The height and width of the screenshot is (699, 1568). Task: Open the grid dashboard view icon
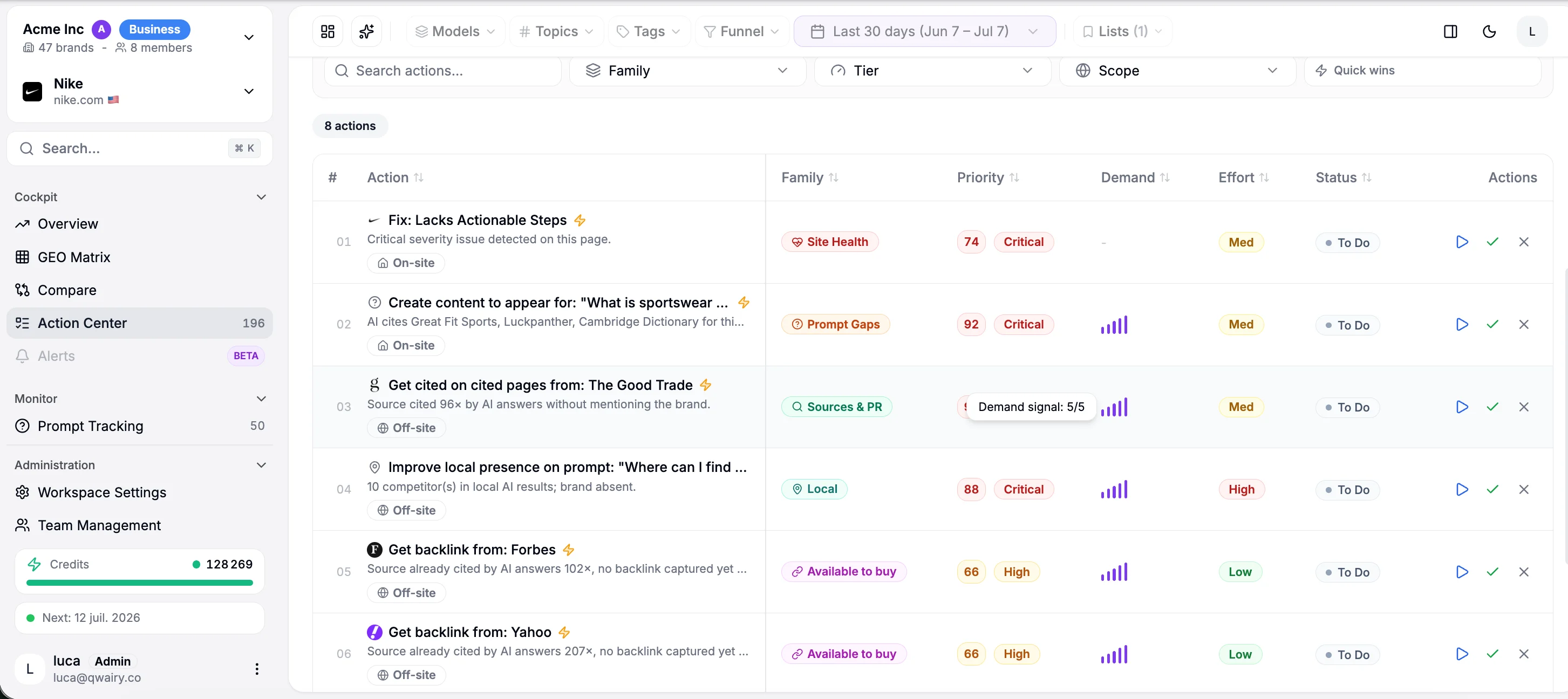click(x=328, y=32)
